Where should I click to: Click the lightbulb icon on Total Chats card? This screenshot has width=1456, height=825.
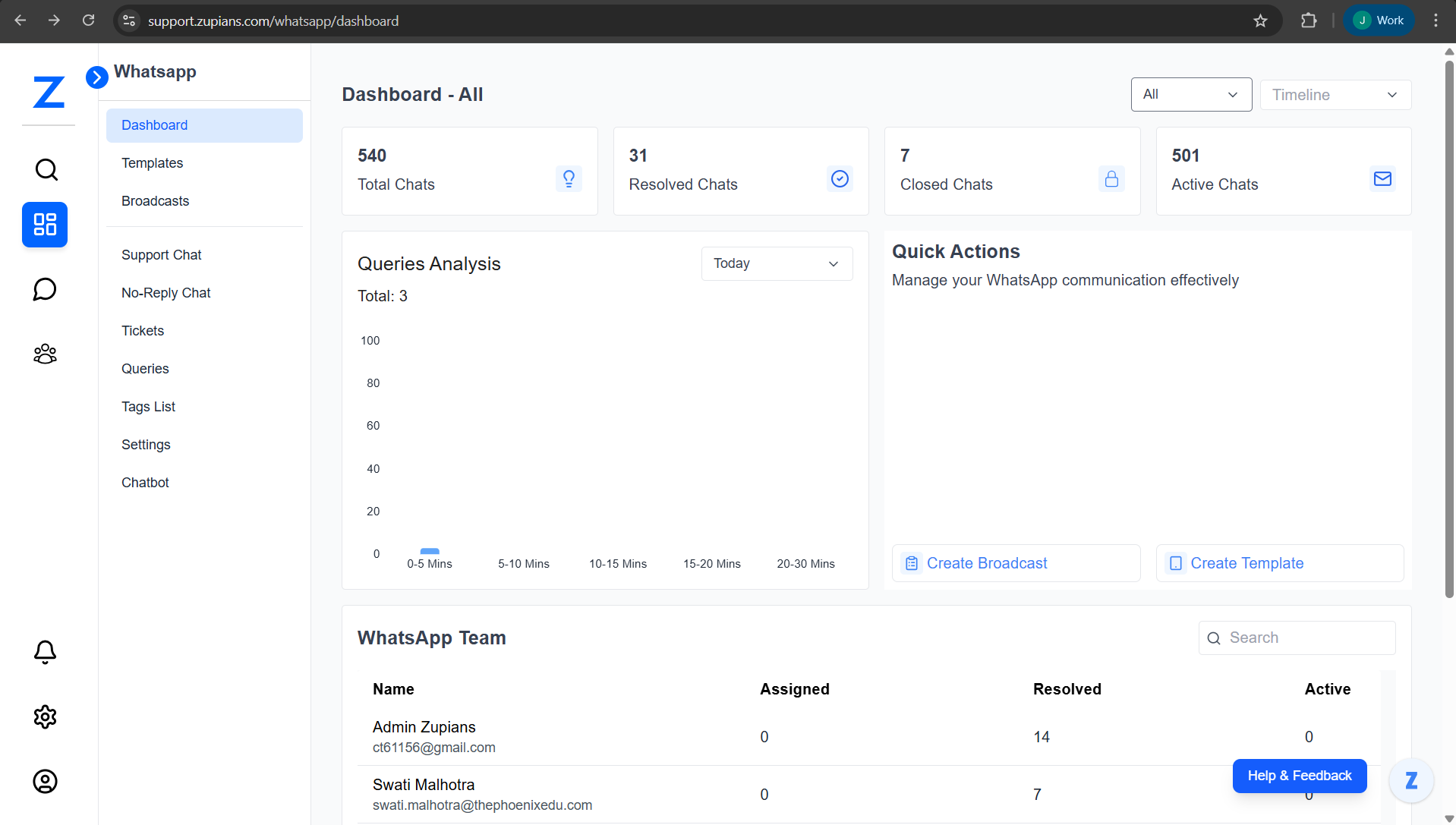pos(569,179)
